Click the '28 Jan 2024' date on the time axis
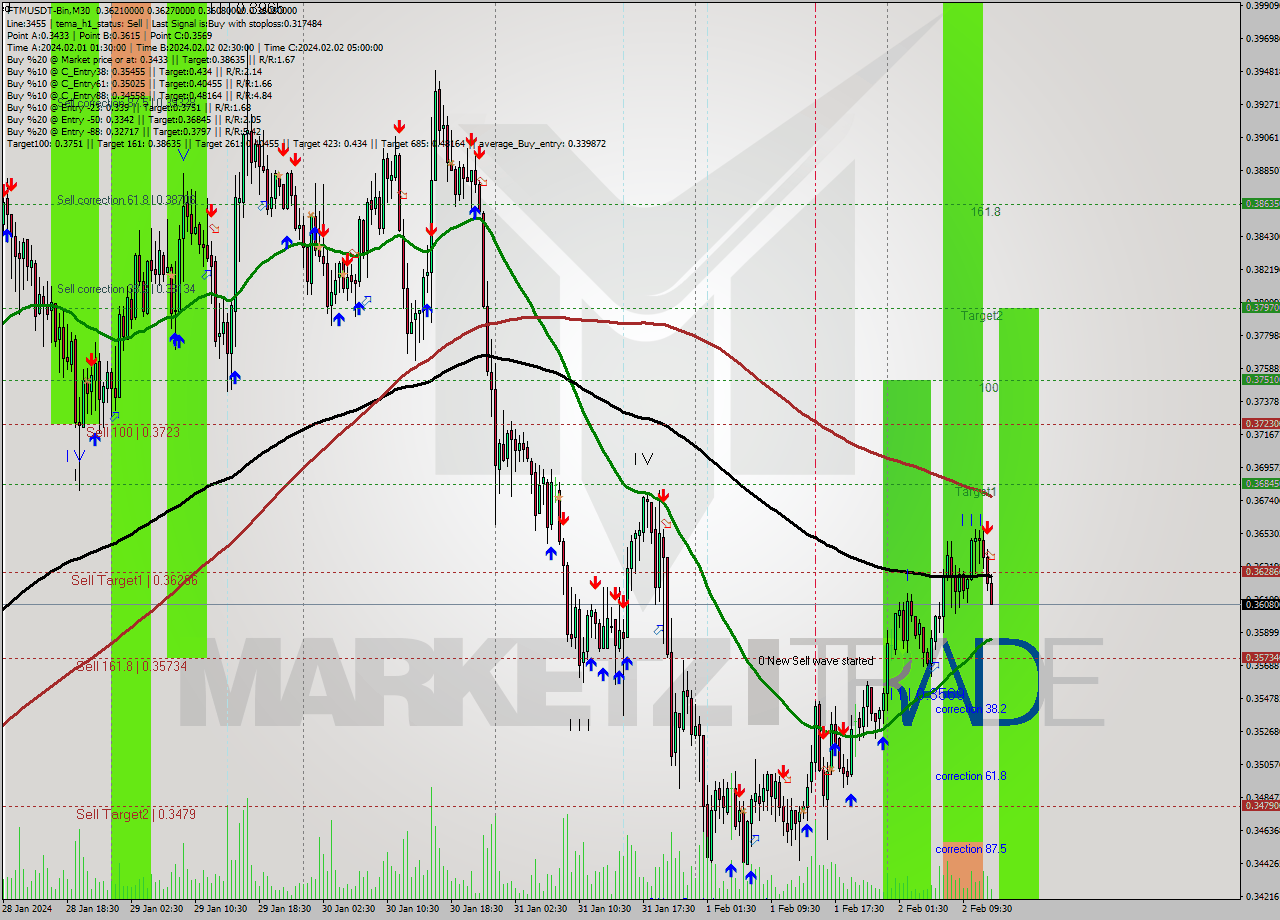Screen dimensions: 1280x920 (26, 909)
